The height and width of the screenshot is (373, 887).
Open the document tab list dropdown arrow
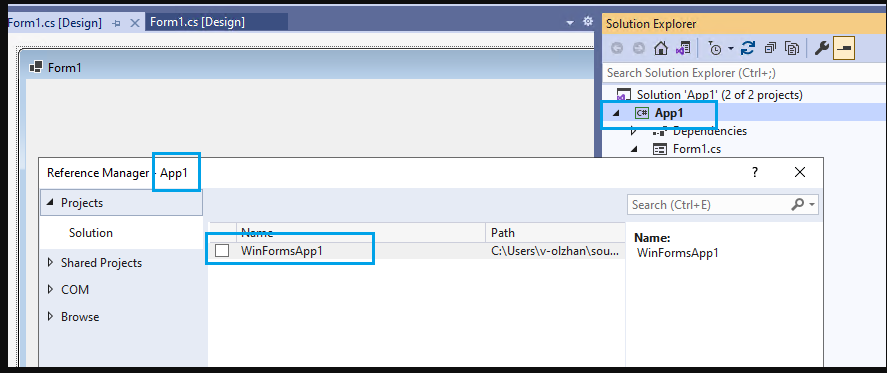(x=570, y=23)
